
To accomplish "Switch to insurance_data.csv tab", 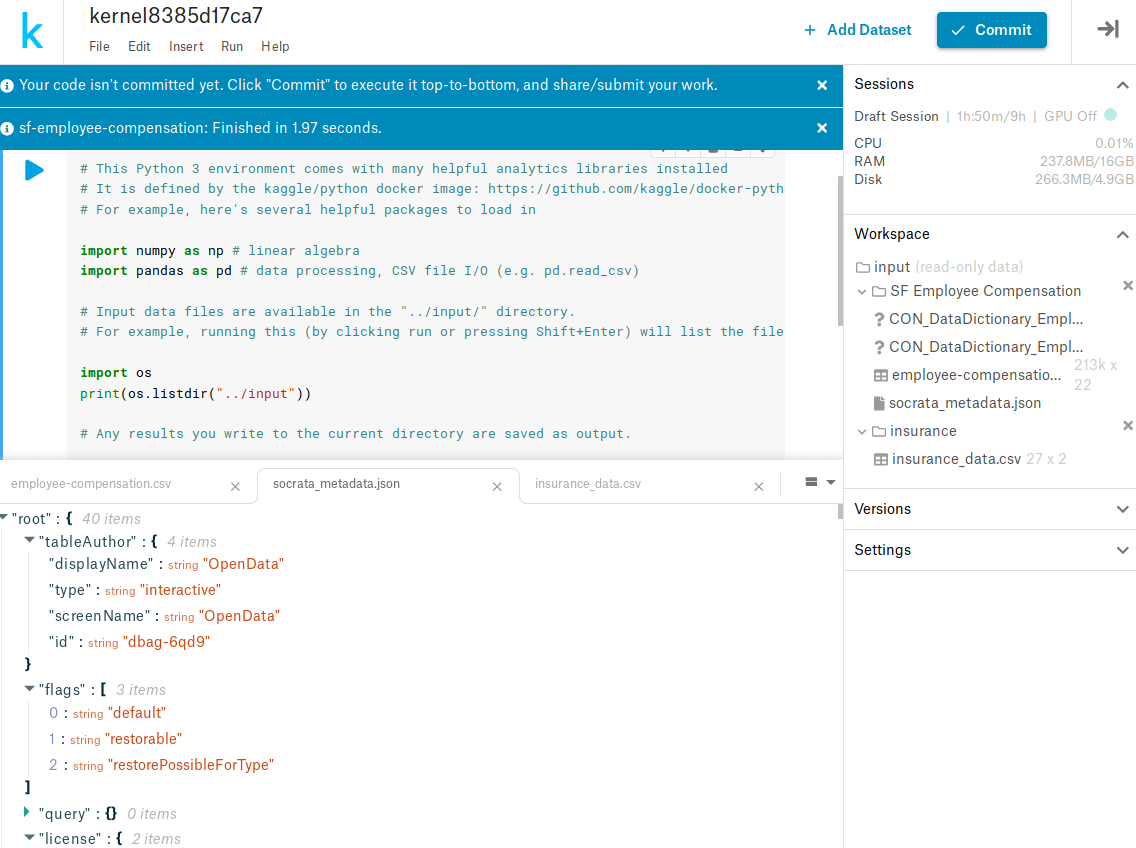I will 588,484.
